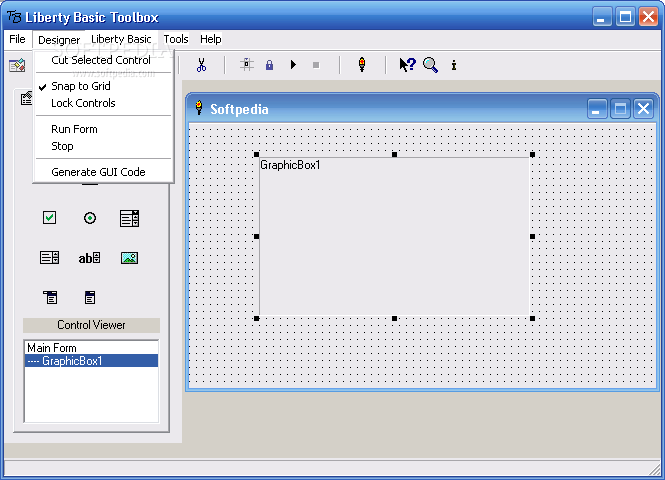
Task: Open the Liberty Basic menu
Action: (121, 39)
